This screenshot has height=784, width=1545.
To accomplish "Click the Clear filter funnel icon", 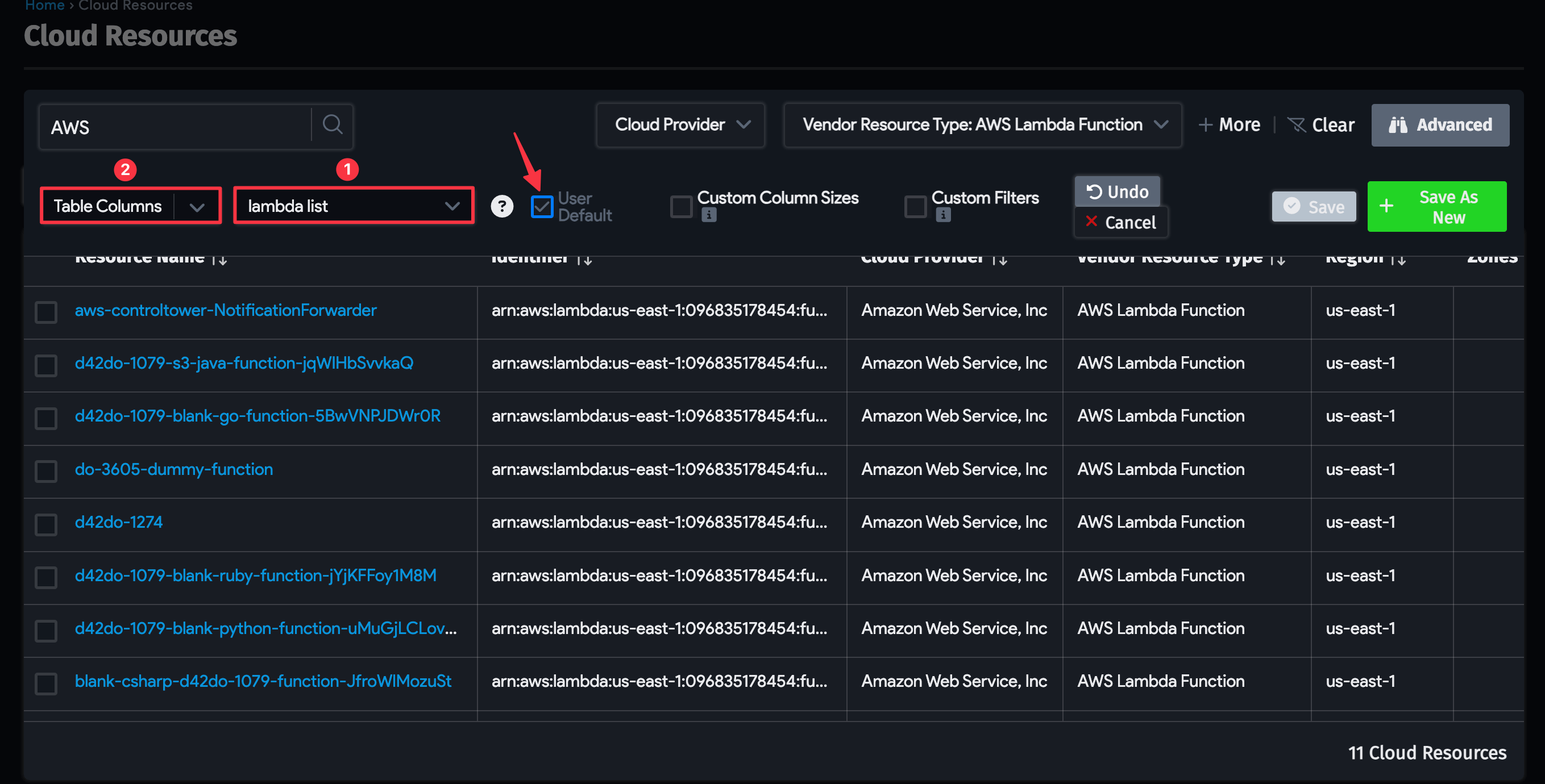I will 1297,124.
